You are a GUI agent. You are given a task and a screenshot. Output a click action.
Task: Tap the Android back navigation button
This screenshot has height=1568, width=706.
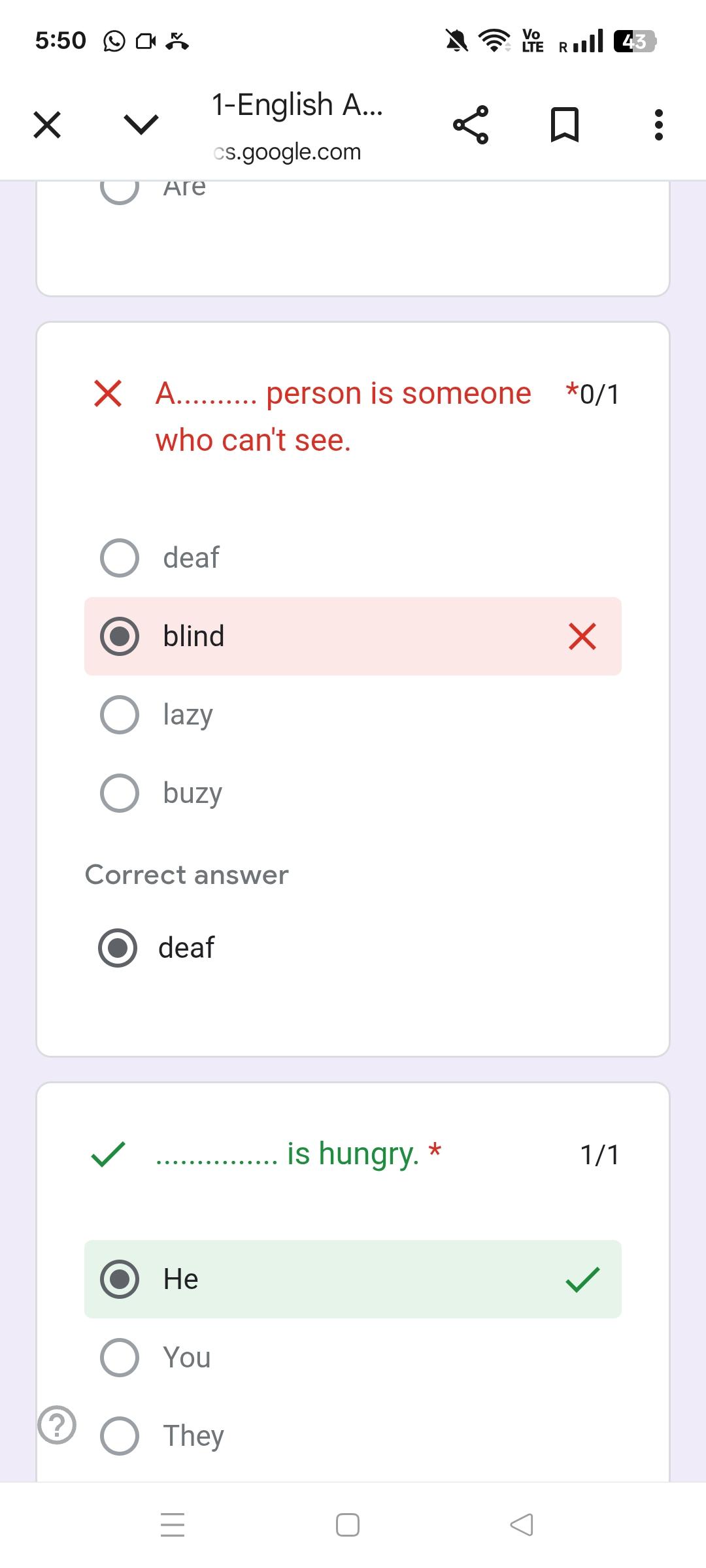pos(522,1525)
